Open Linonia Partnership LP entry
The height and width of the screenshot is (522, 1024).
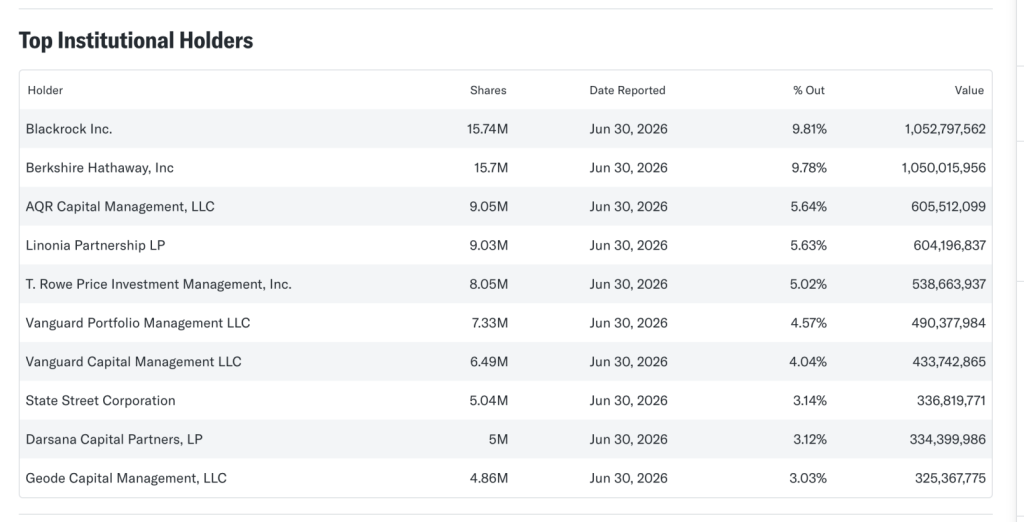click(95, 246)
